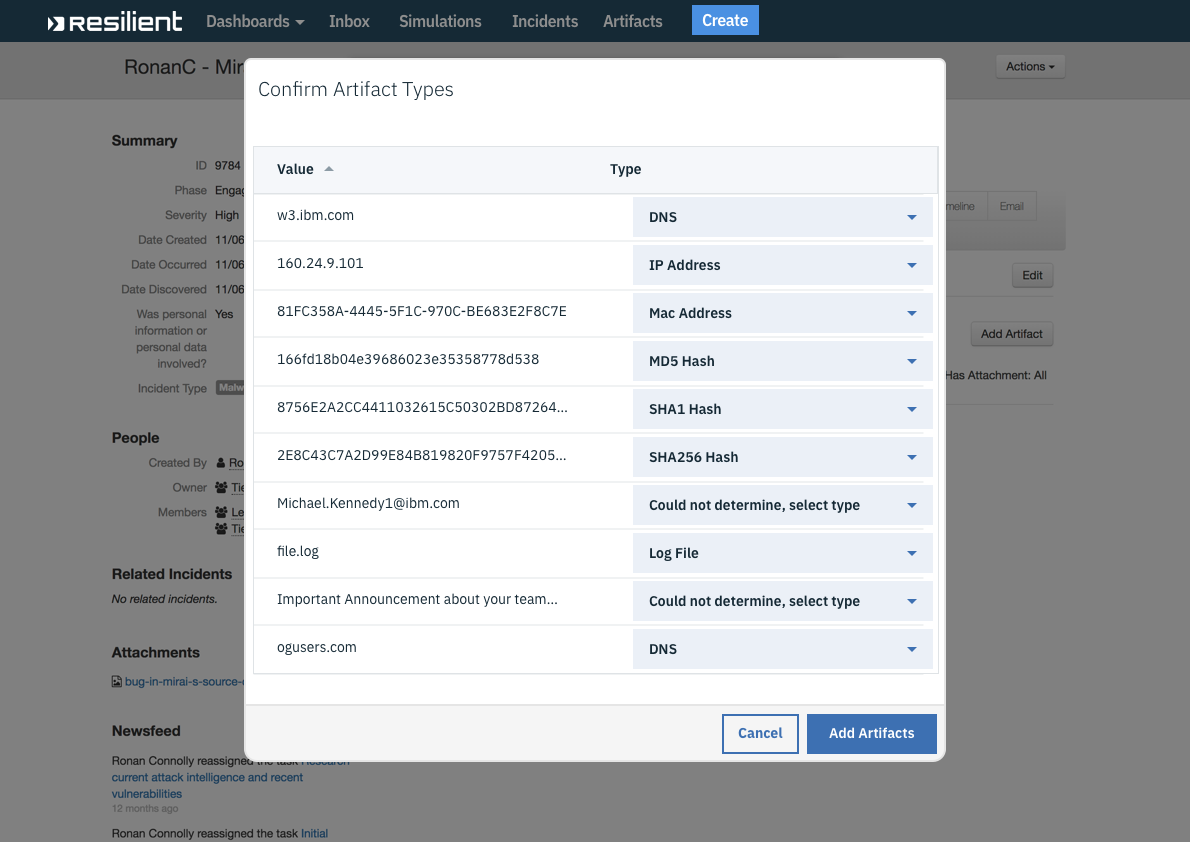
Task: Click the attachment file icon
Action: [116, 682]
